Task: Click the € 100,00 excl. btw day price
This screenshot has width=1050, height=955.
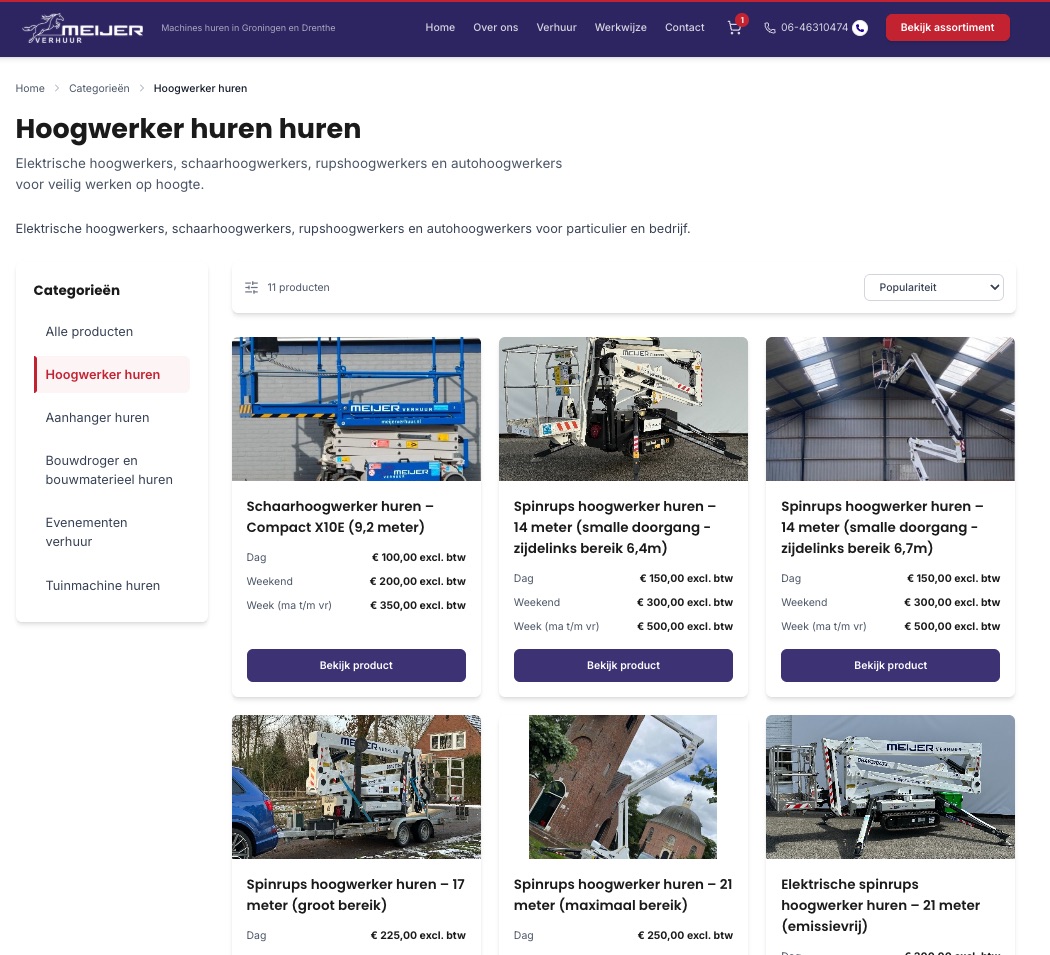Action: [x=419, y=557]
